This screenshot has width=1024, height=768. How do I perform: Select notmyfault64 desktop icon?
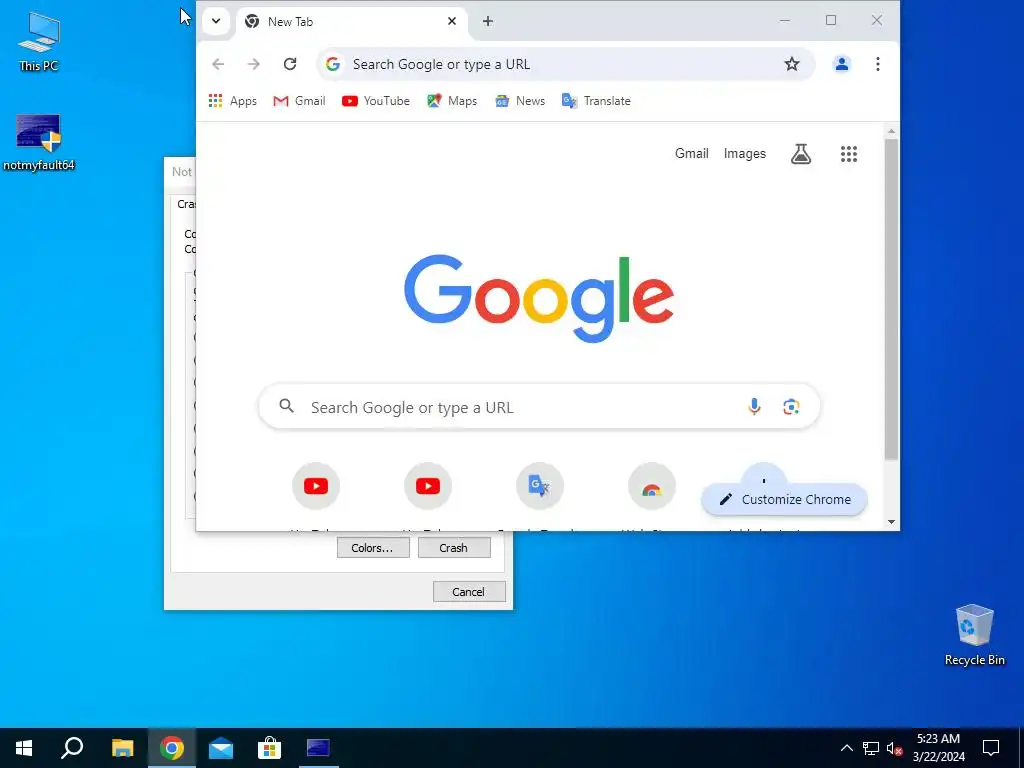coord(39,142)
